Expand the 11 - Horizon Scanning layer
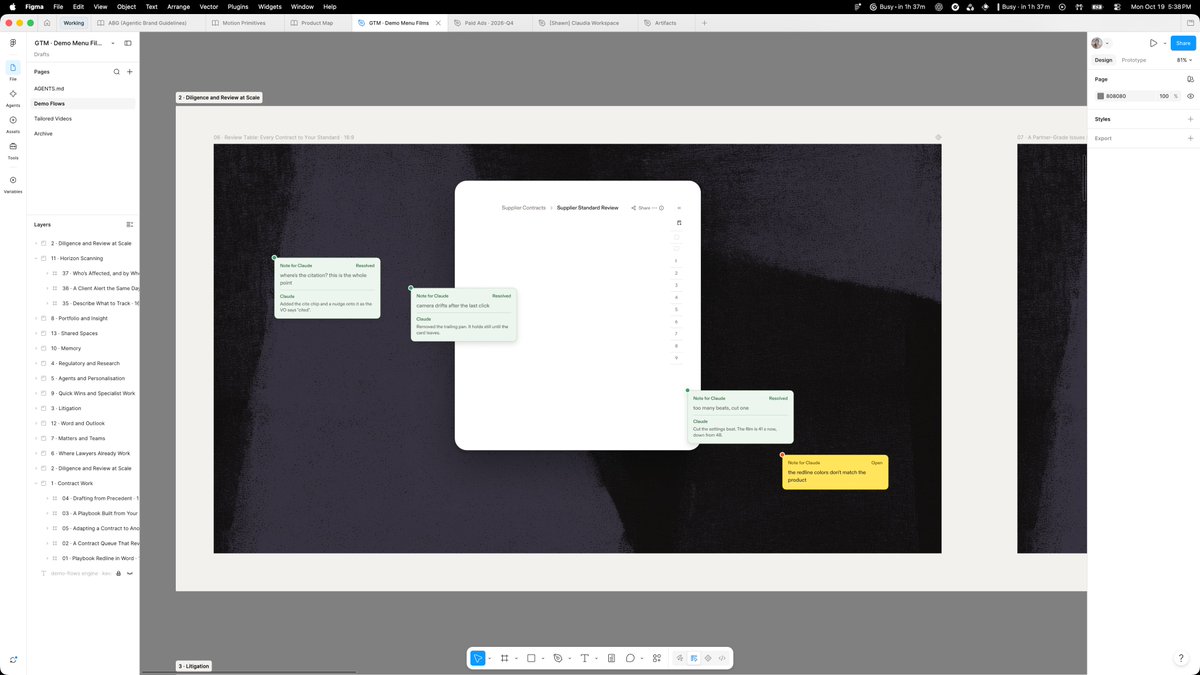The width and height of the screenshot is (1200, 675). 36,258
